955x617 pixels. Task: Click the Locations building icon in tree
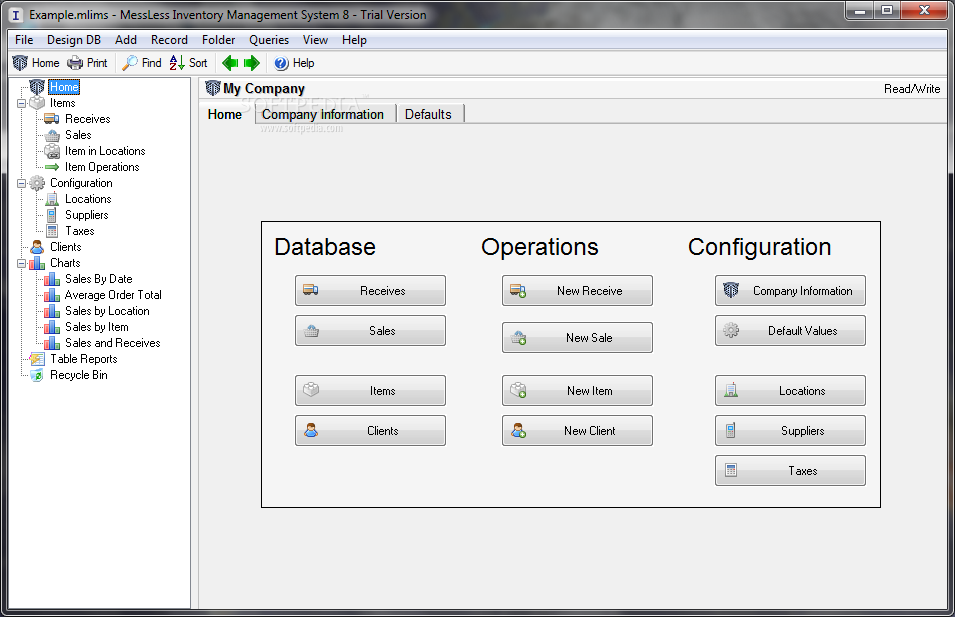pos(52,199)
